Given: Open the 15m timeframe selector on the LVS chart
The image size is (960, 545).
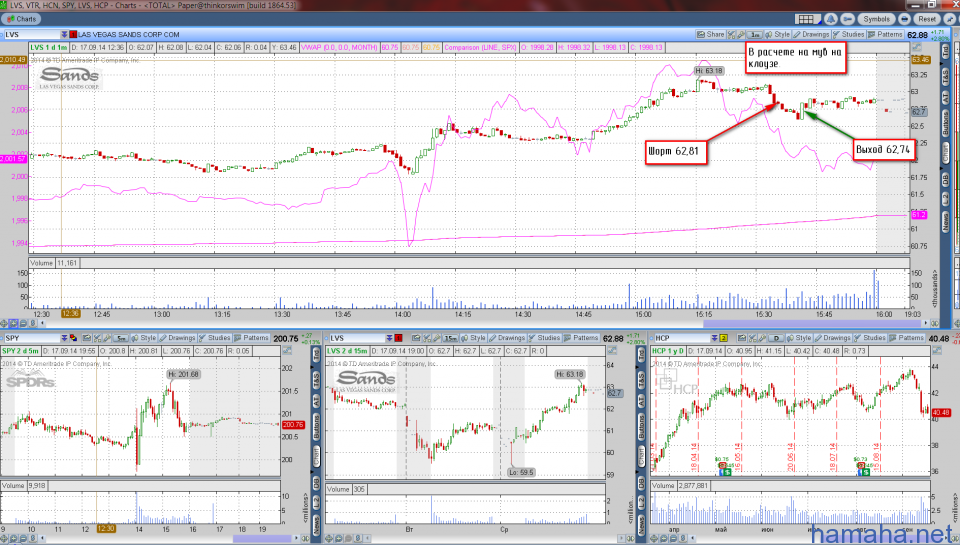Looking at the screenshot, I should (451, 339).
